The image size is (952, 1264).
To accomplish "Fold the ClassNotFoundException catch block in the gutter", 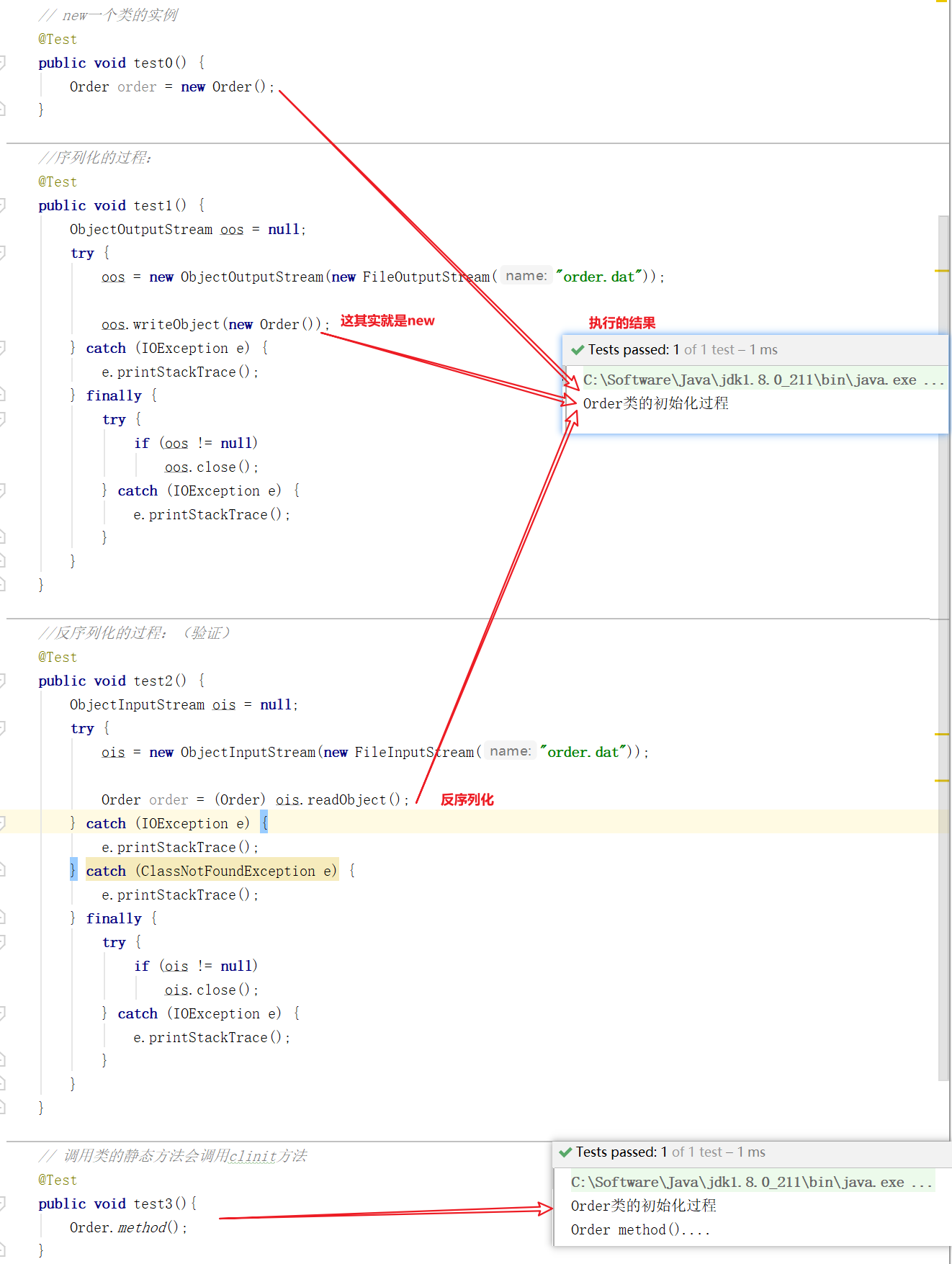I will click(x=2, y=871).
